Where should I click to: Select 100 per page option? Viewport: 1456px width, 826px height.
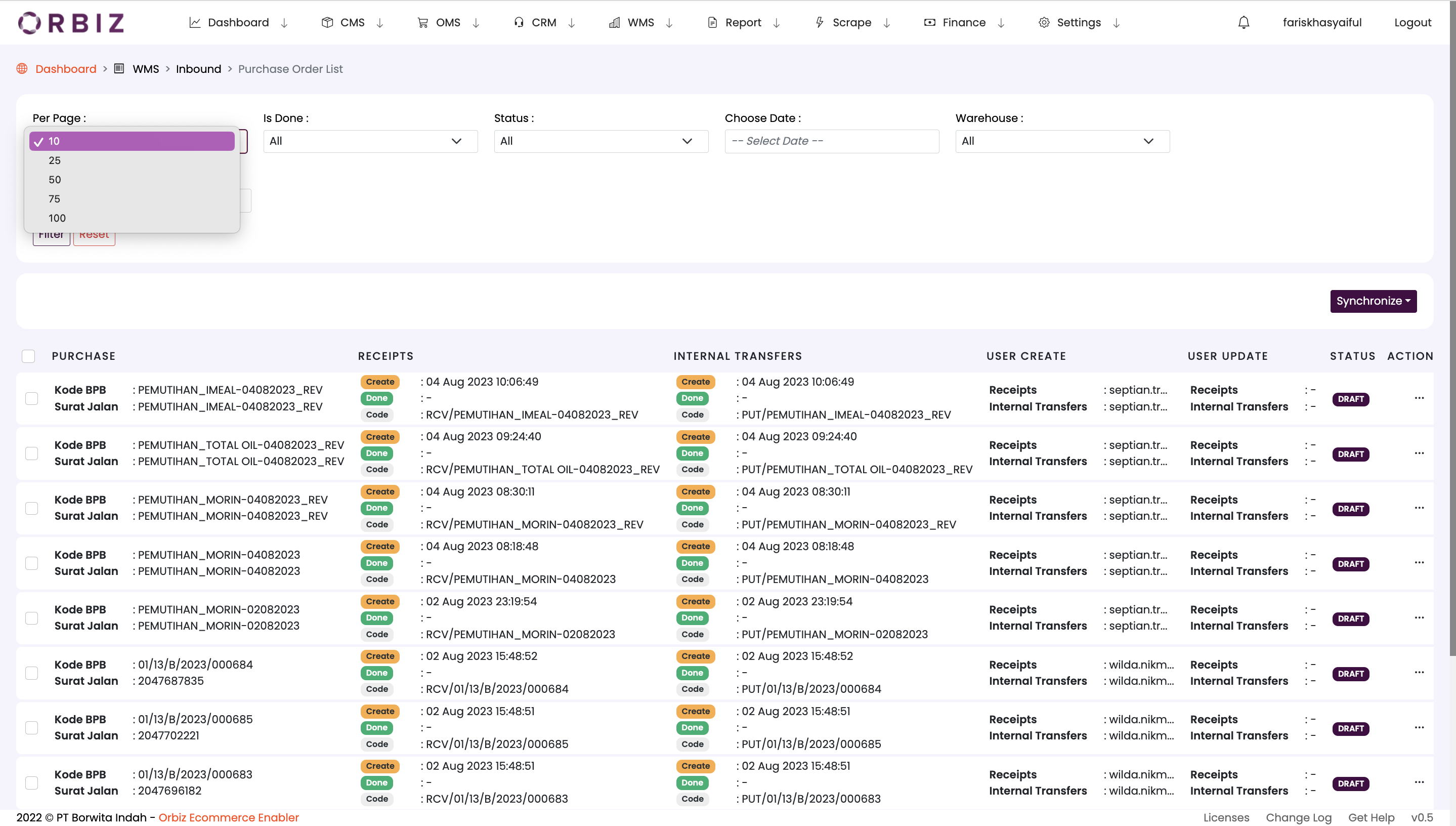tap(132, 219)
